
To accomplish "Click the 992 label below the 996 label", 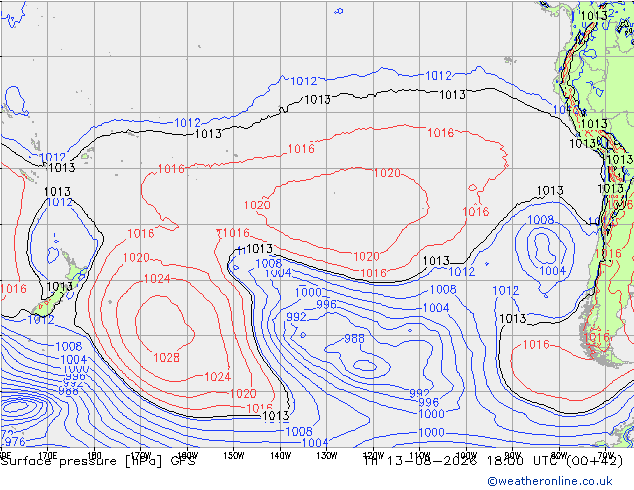I will pyautogui.click(x=296, y=317).
